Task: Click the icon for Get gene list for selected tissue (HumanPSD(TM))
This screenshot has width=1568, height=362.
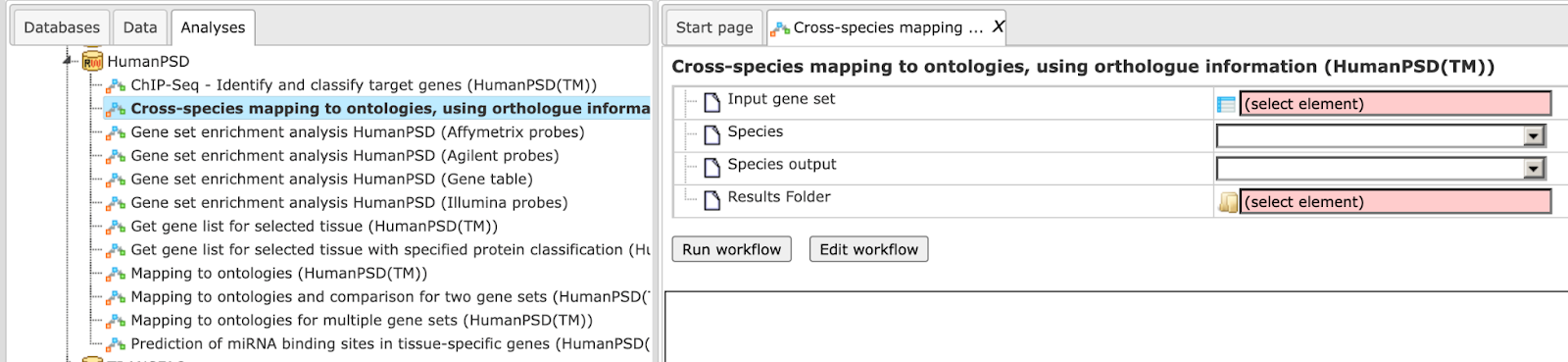Action: click(116, 227)
